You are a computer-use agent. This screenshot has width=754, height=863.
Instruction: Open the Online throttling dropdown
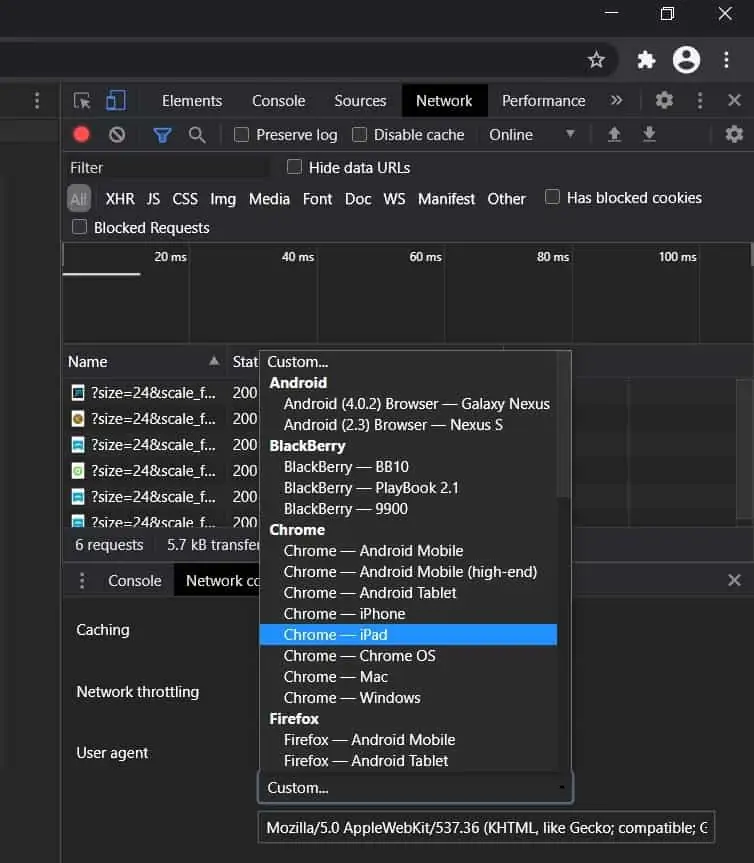click(x=531, y=134)
